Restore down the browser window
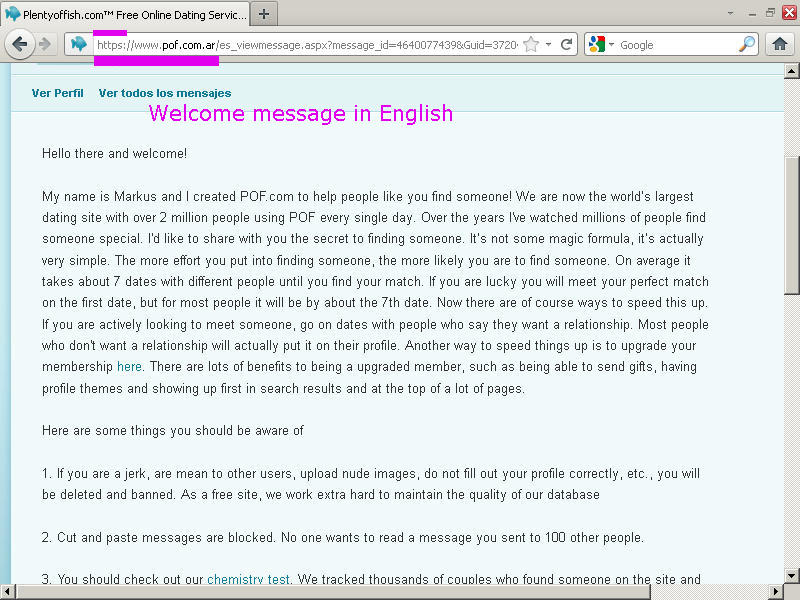The width and height of the screenshot is (800, 600). [x=770, y=13]
